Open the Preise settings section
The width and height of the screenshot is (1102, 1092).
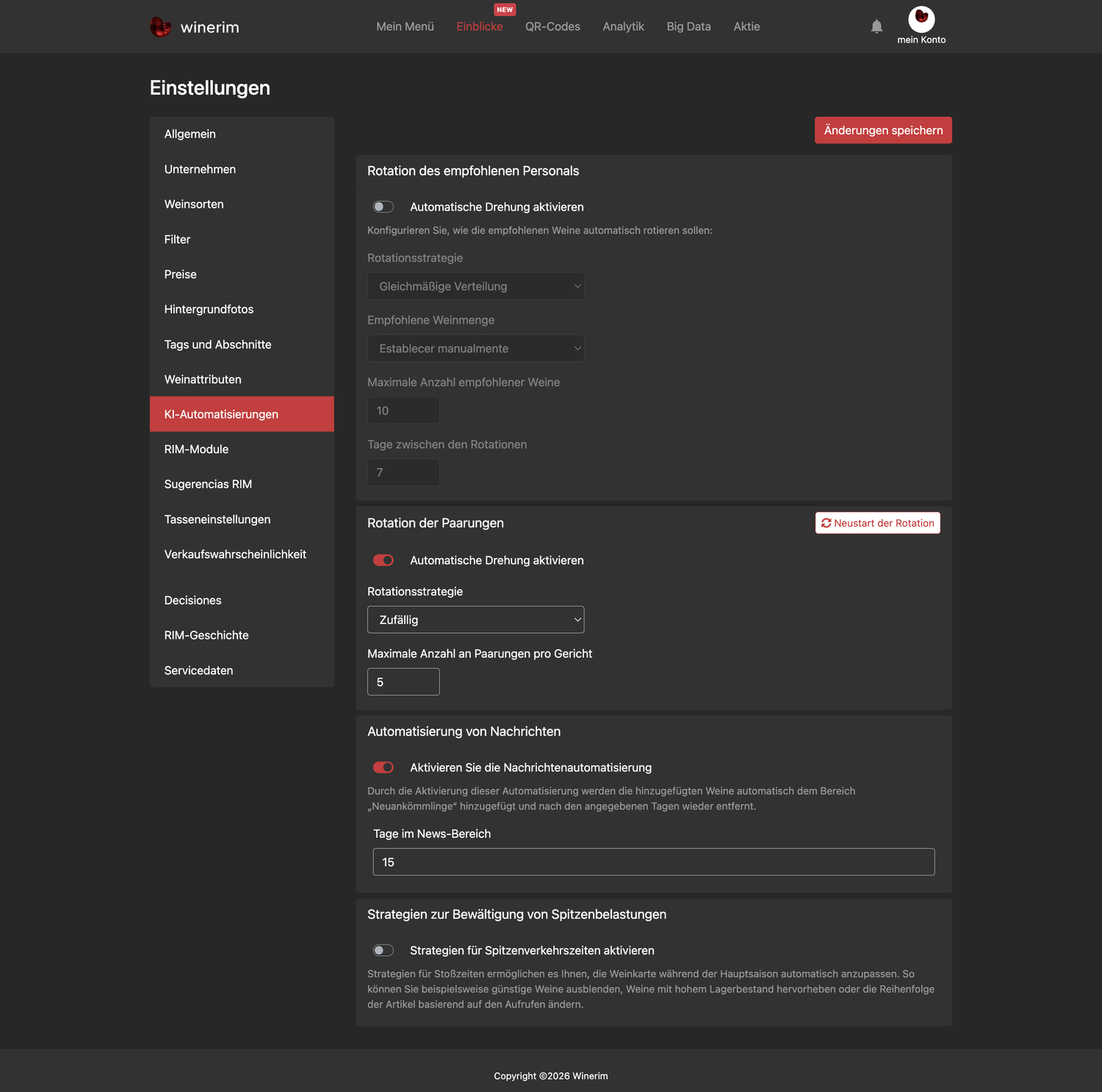(x=242, y=274)
